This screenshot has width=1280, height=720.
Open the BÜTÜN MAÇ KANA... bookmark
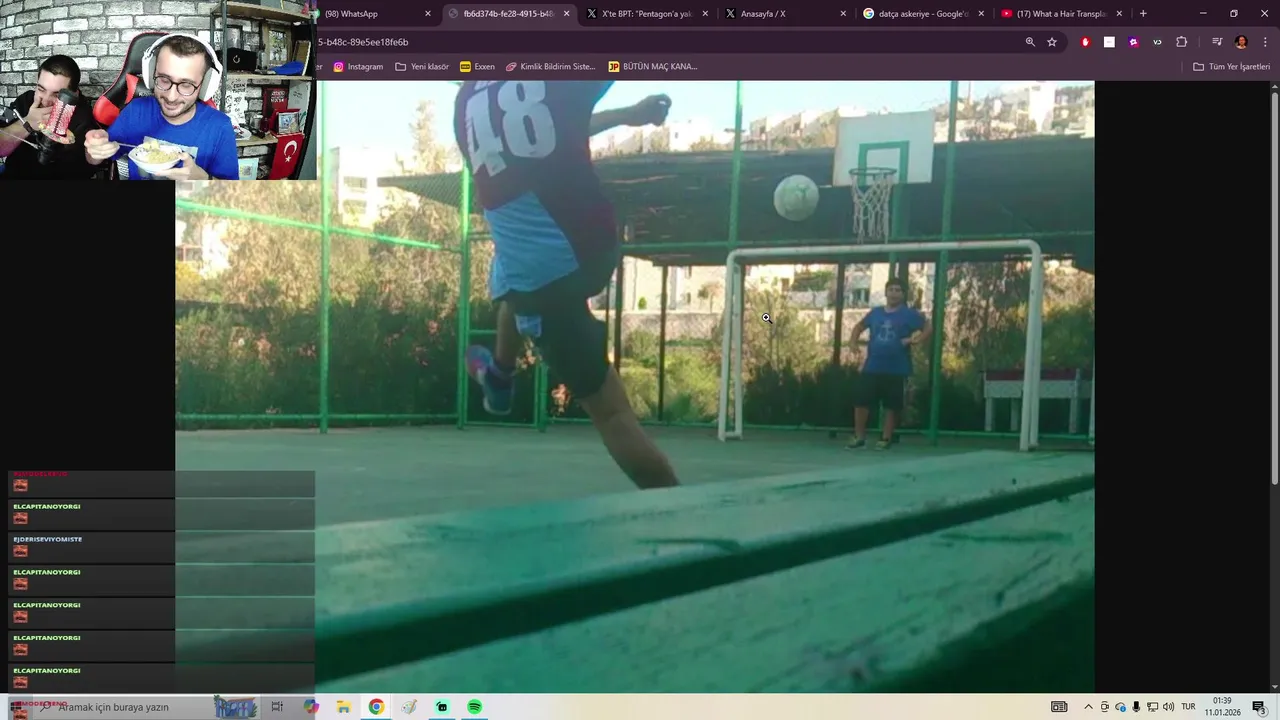[x=653, y=67]
